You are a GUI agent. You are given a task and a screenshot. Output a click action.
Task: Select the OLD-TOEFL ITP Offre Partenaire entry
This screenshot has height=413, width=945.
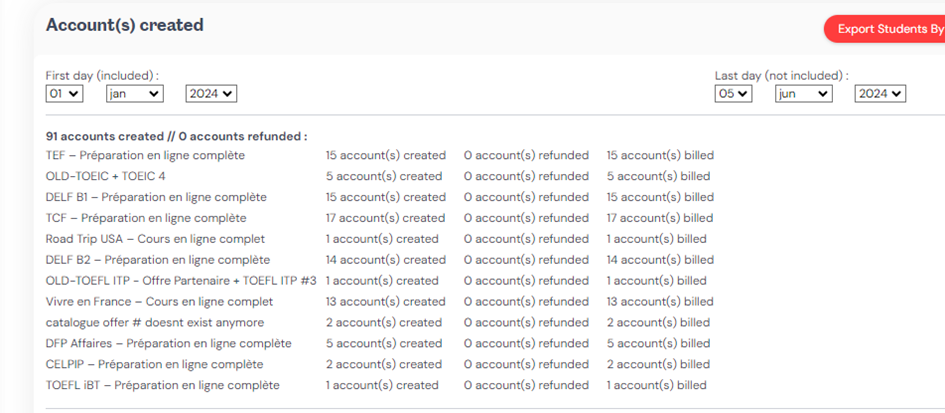tap(181, 281)
